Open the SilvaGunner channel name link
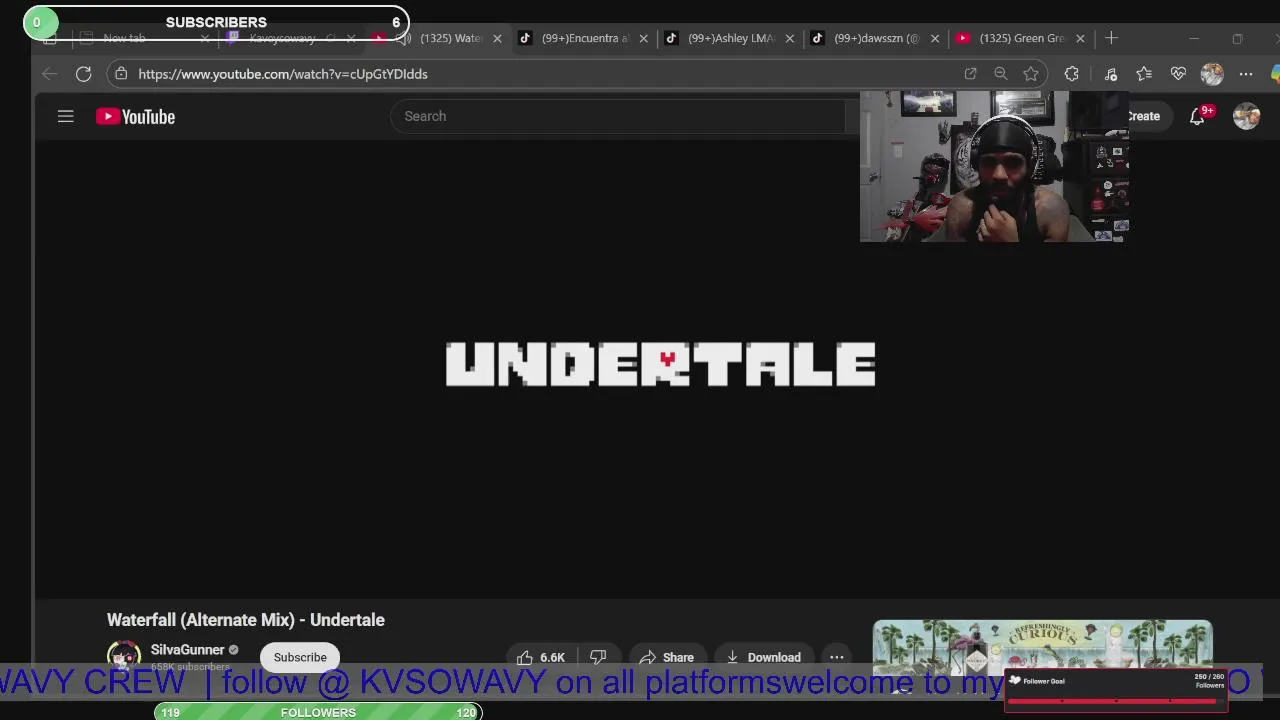 click(x=187, y=650)
